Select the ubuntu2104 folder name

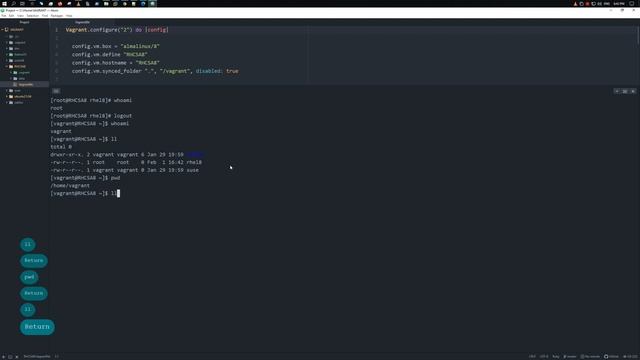(22, 96)
